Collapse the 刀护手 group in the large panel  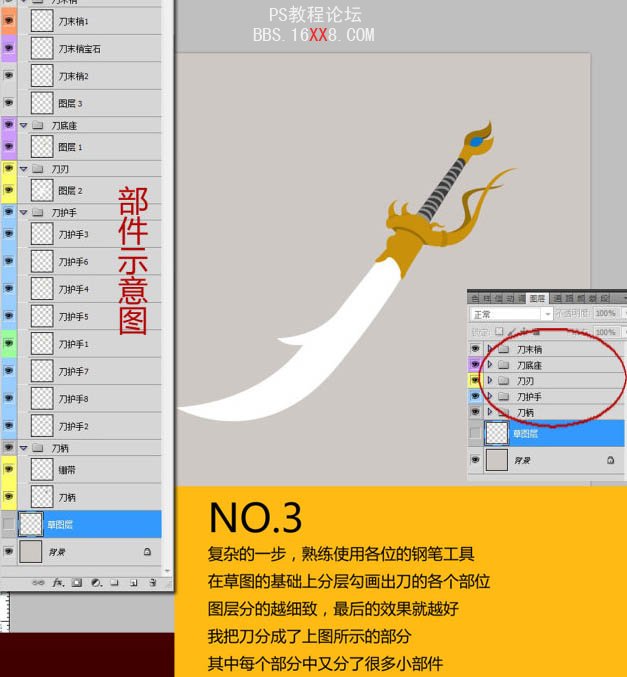pyautogui.click(x=24, y=212)
